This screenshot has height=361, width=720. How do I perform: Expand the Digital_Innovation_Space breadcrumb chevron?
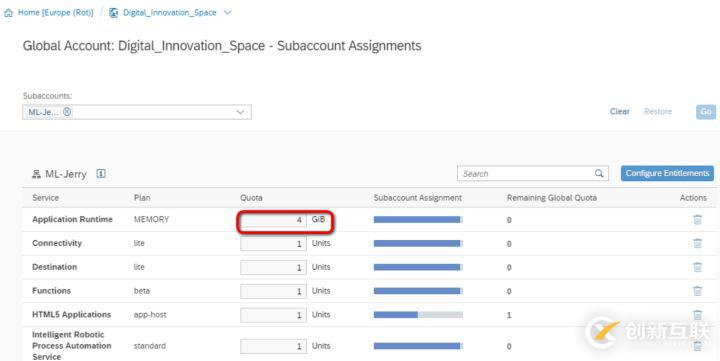pyautogui.click(x=227, y=13)
